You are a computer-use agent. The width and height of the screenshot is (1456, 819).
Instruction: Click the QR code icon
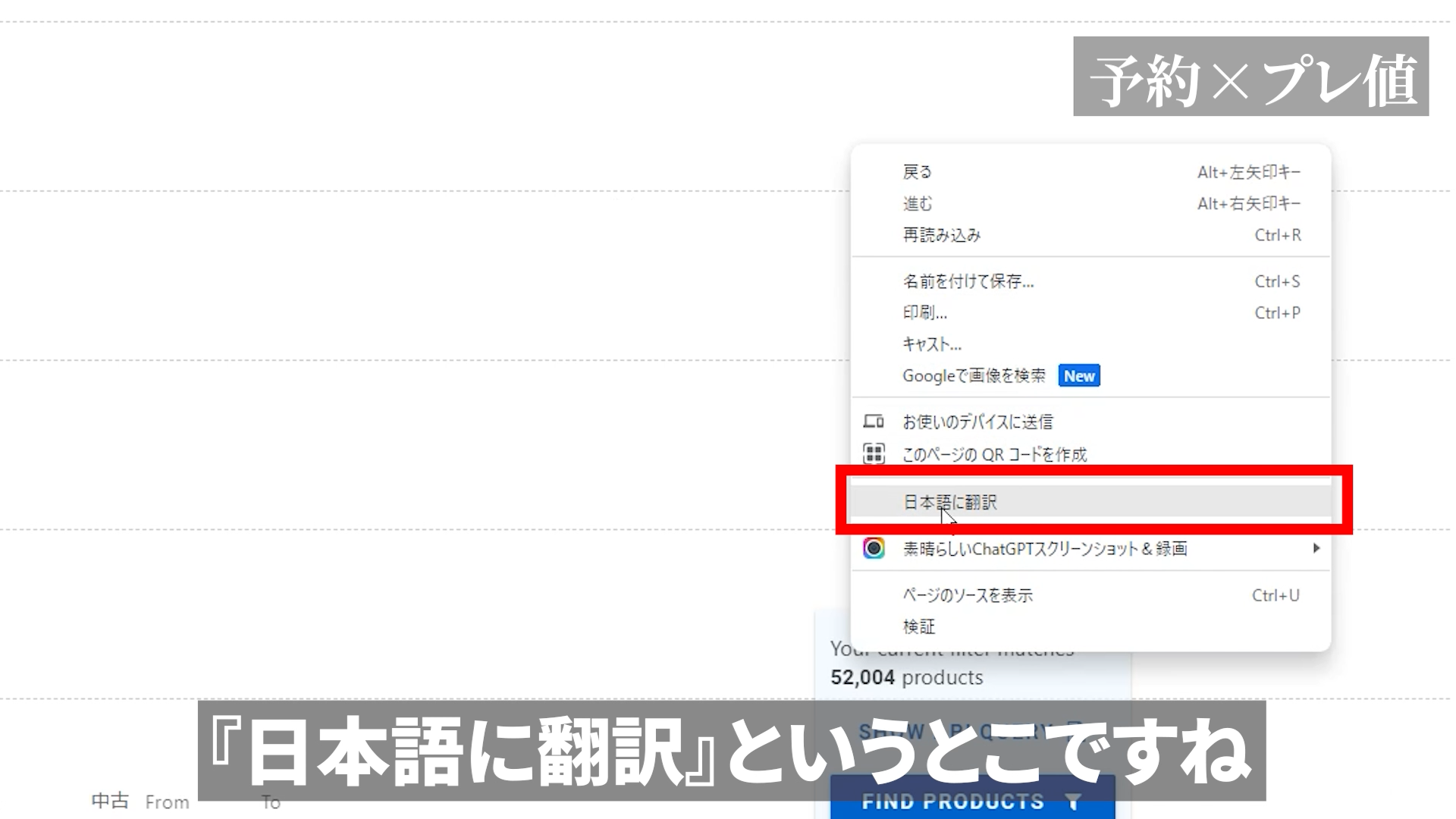click(874, 454)
